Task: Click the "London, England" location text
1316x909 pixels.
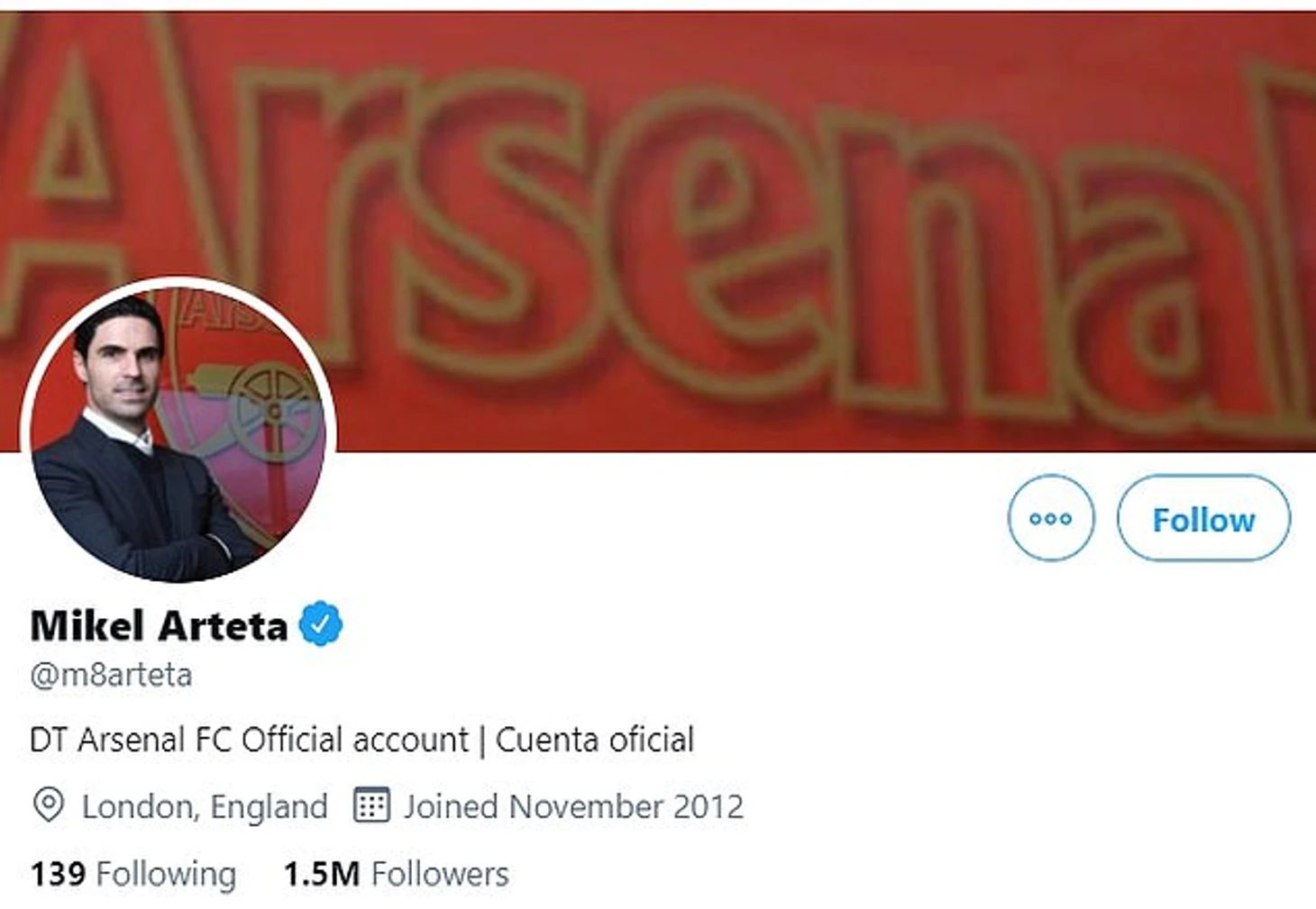Action: (x=205, y=806)
